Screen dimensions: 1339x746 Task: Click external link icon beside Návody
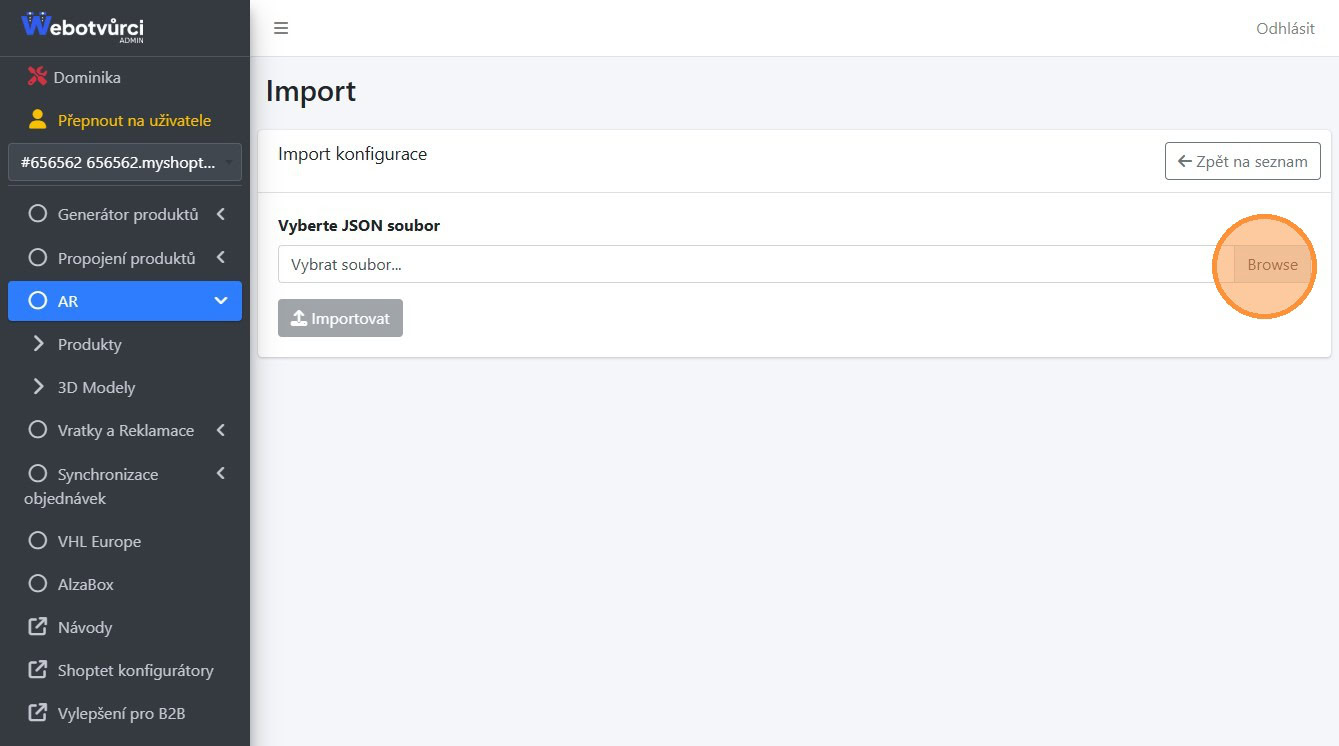point(38,626)
